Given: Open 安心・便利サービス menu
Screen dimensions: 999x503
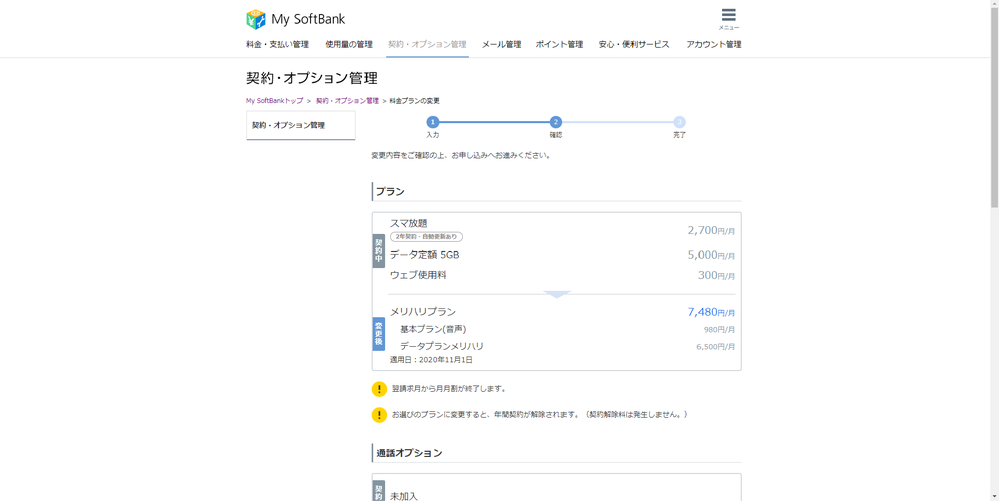Looking at the screenshot, I should coord(634,45).
